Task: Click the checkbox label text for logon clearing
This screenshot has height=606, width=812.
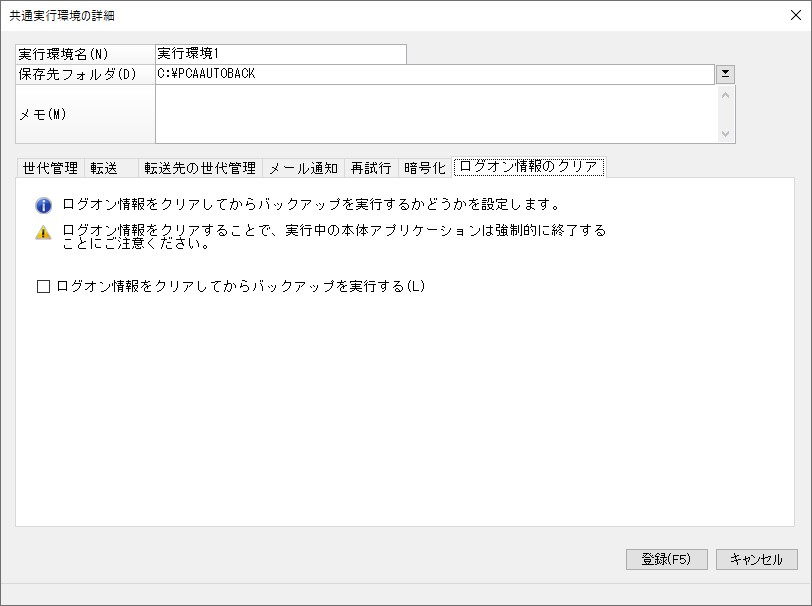Action: [x=241, y=286]
